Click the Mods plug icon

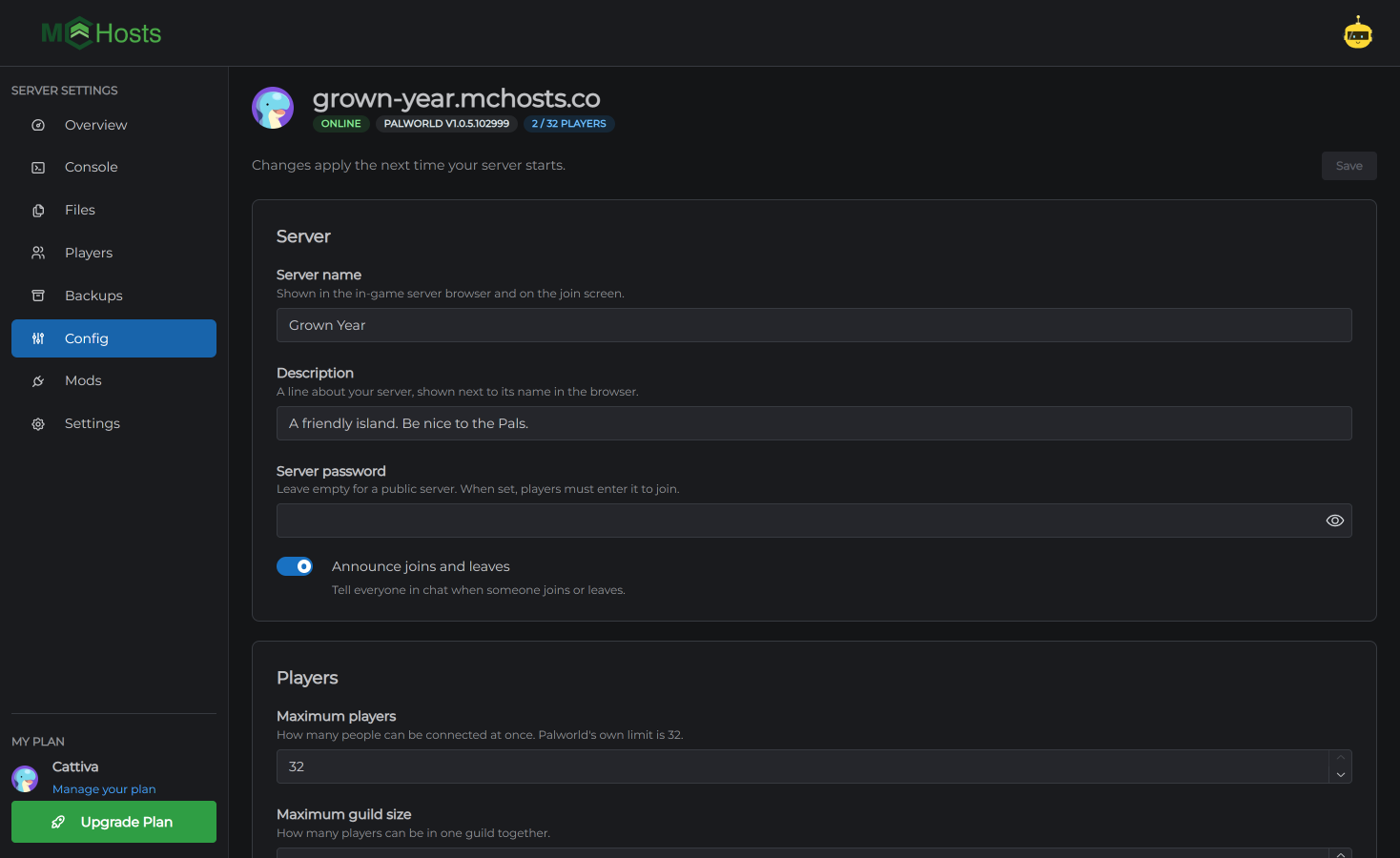coord(38,381)
